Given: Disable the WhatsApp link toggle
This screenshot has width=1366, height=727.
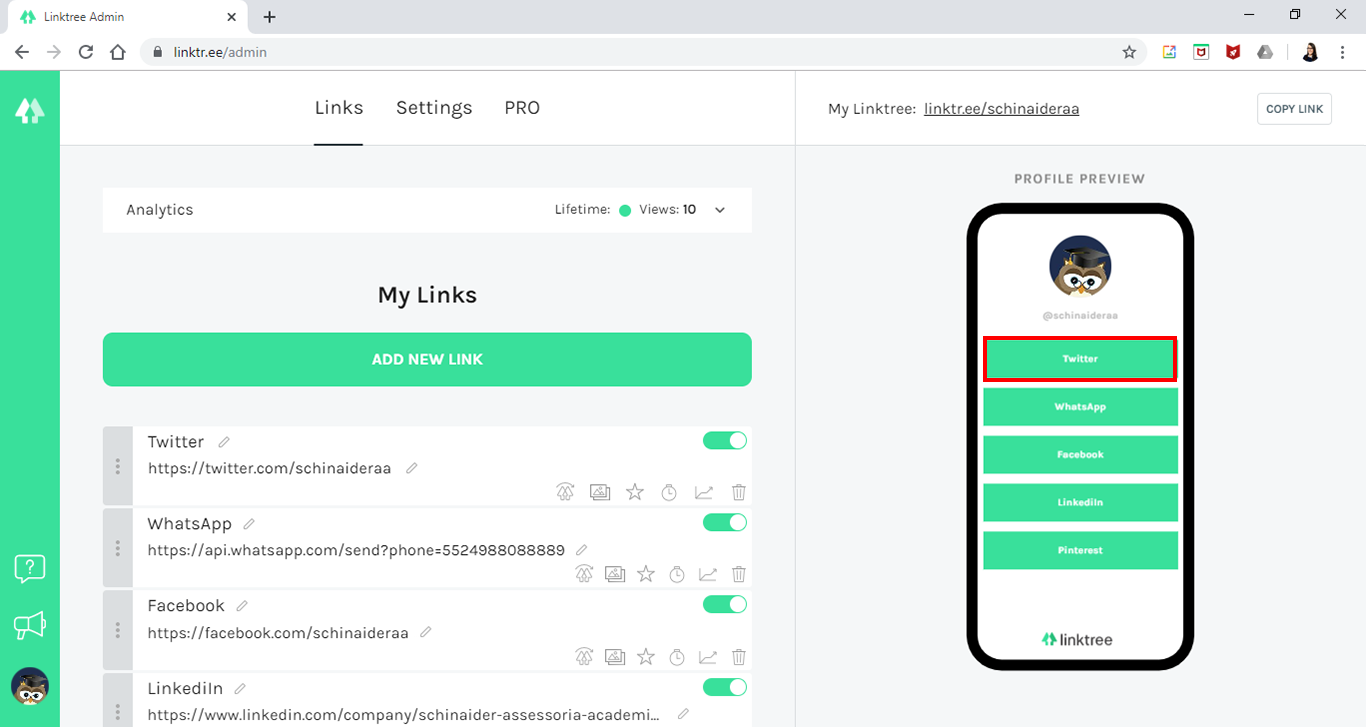Looking at the screenshot, I should (725, 523).
